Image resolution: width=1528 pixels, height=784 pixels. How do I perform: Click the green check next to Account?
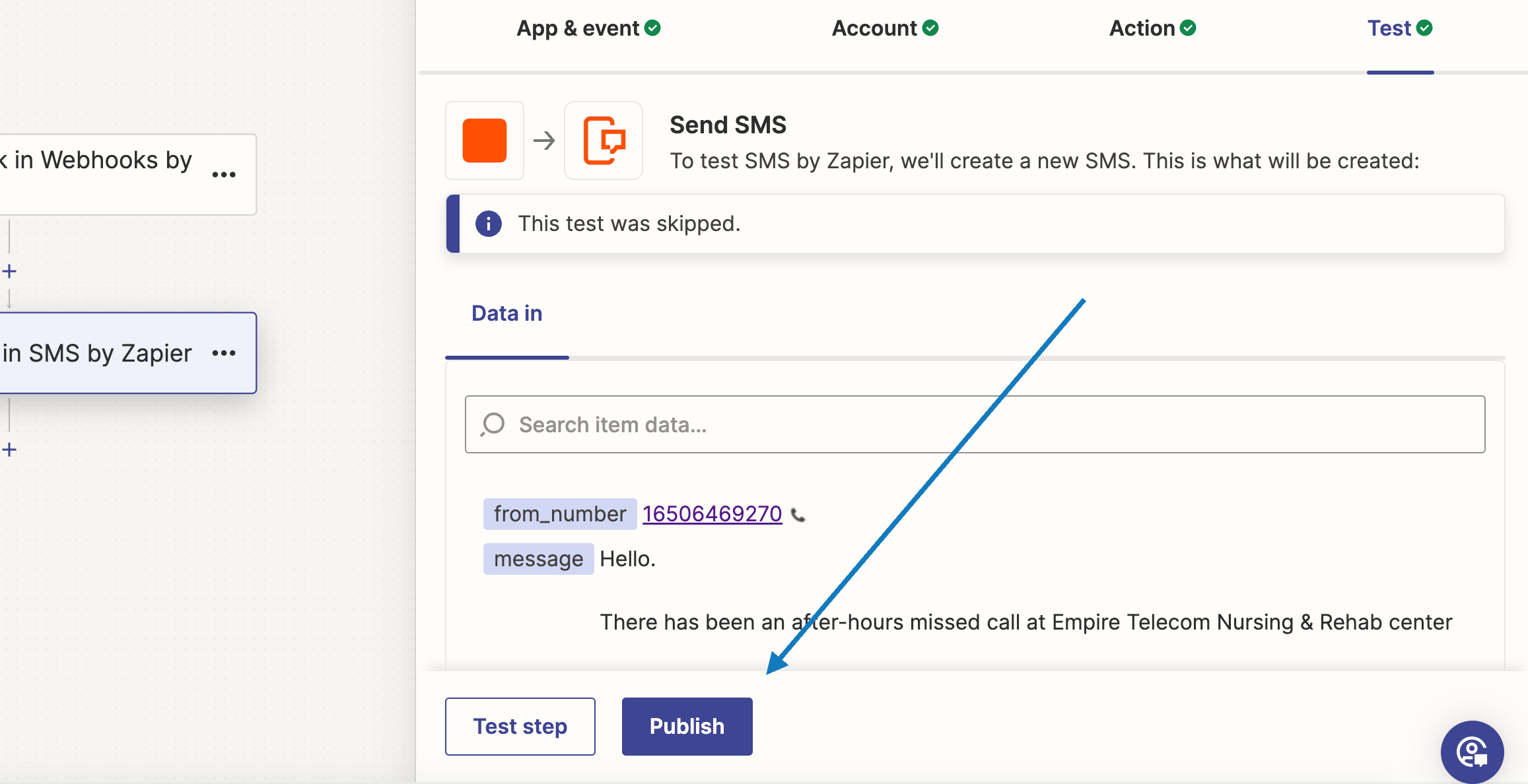coord(930,28)
